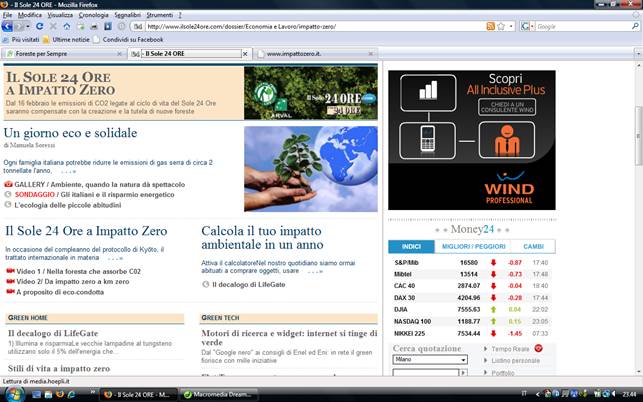This screenshot has height=402, width=643.
Task: Open the Segnalibri menu
Action: (127, 15)
